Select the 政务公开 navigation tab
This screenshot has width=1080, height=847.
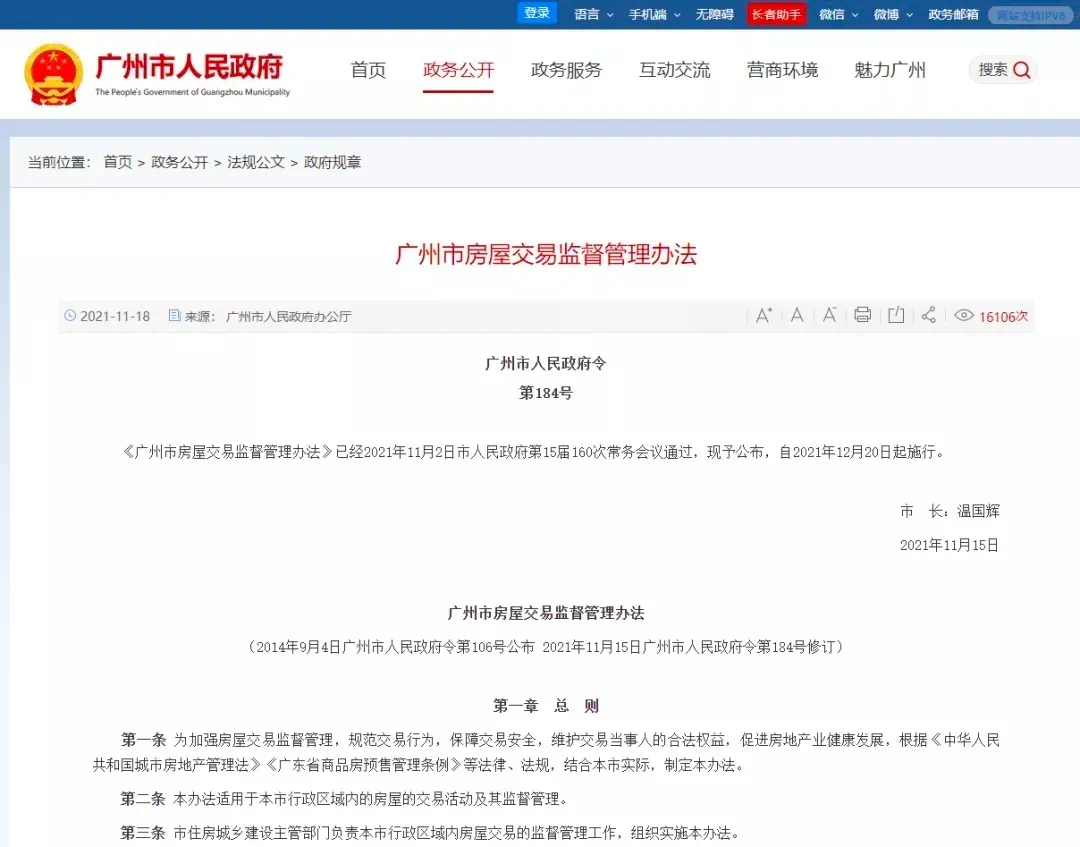[x=458, y=70]
